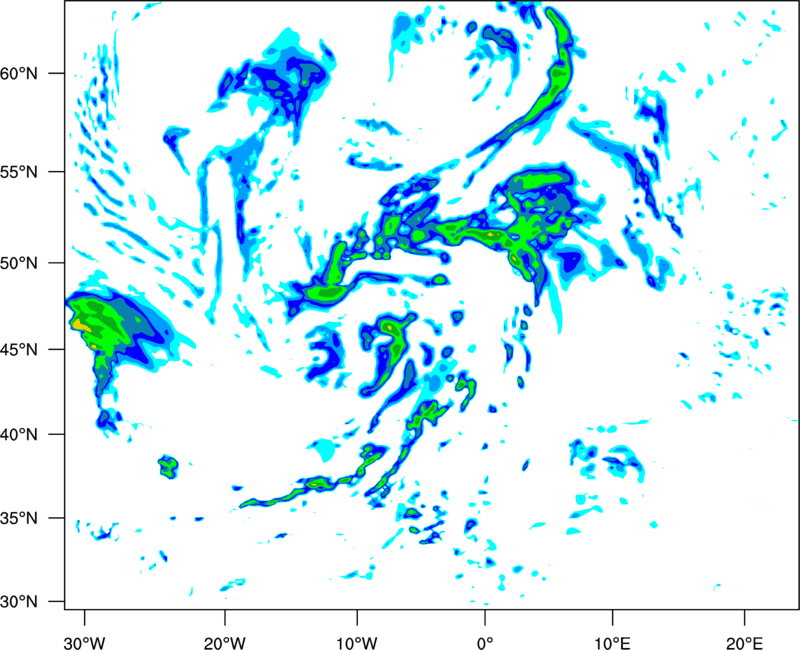Click the 40°N latitude label
This screenshot has height=650, width=800.
click(x=19, y=435)
